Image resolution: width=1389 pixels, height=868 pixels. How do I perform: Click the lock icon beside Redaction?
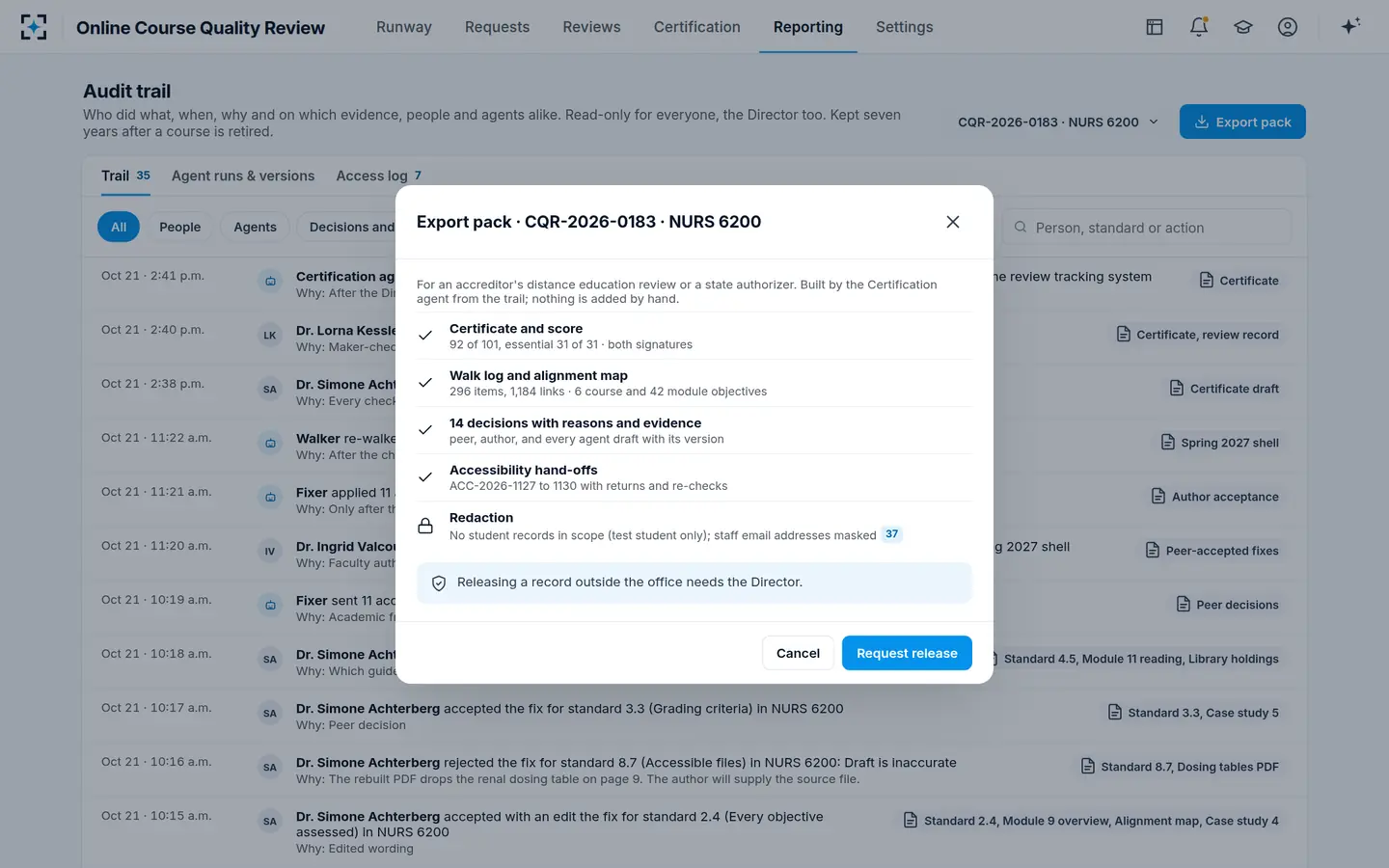(425, 526)
